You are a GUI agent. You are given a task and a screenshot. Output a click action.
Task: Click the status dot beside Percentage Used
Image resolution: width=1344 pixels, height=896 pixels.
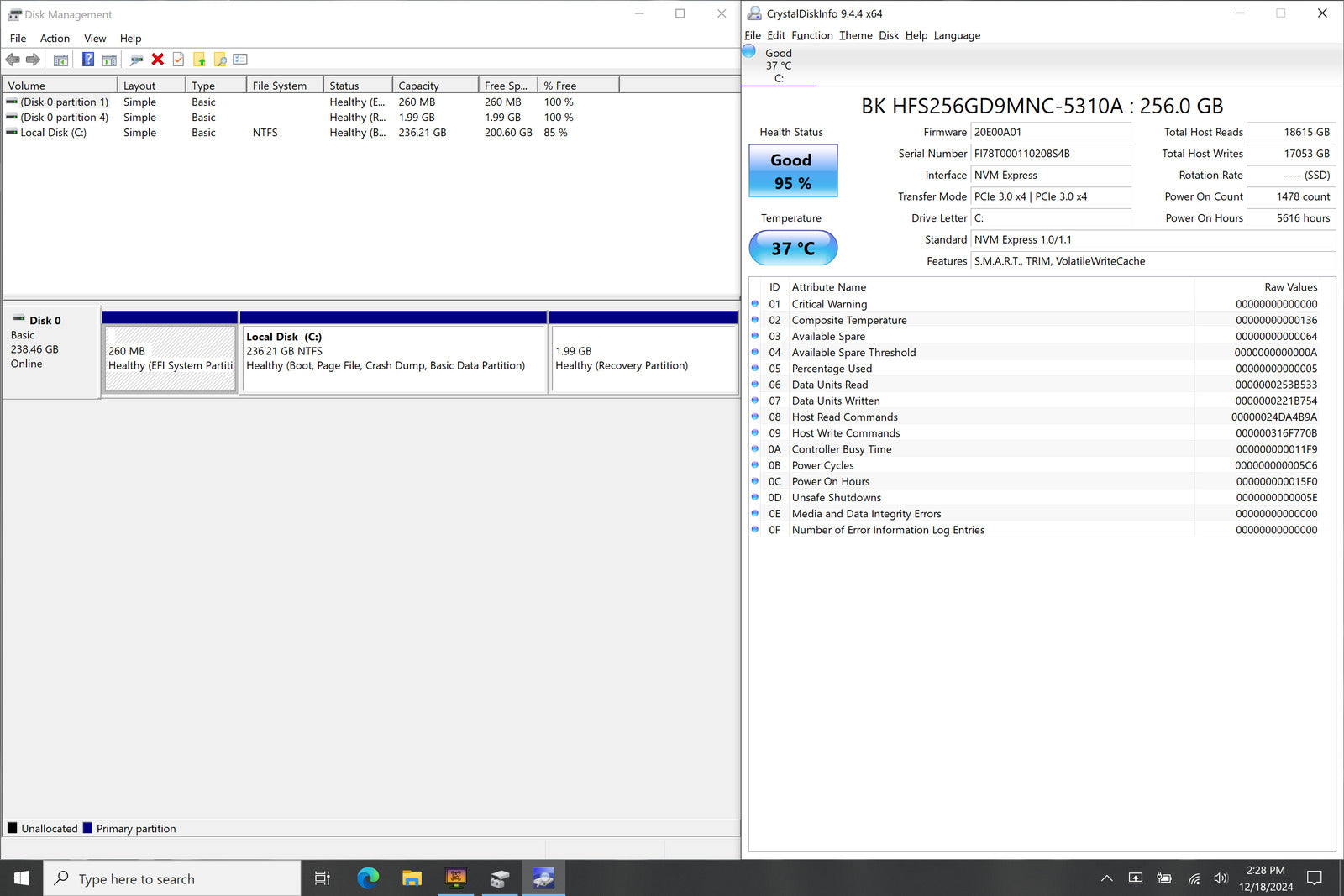tap(755, 369)
